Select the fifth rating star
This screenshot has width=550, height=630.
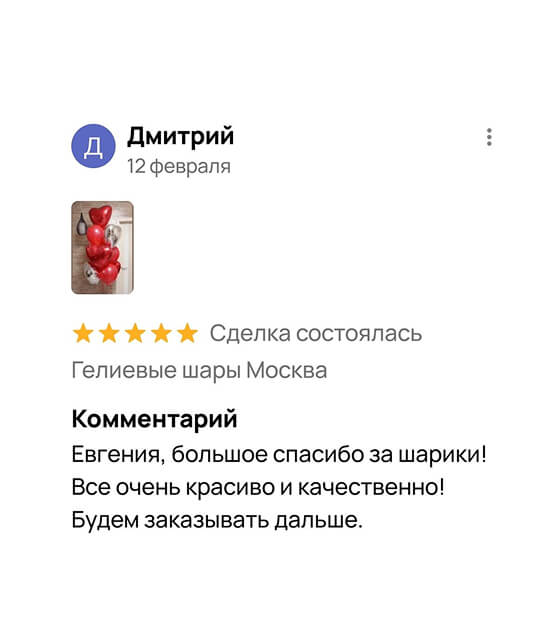tap(188, 333)
